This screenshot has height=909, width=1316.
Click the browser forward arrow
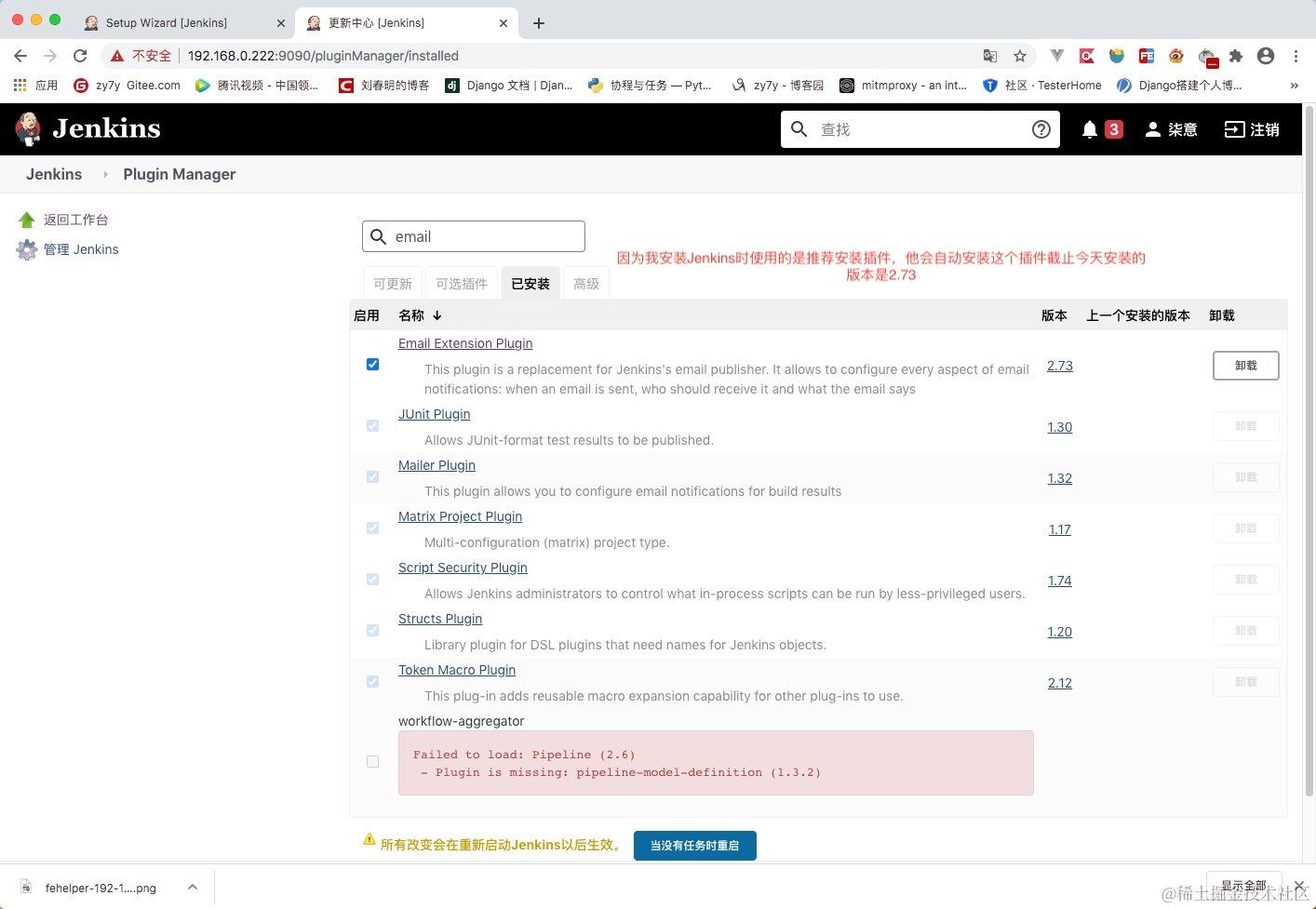[50, 56]
